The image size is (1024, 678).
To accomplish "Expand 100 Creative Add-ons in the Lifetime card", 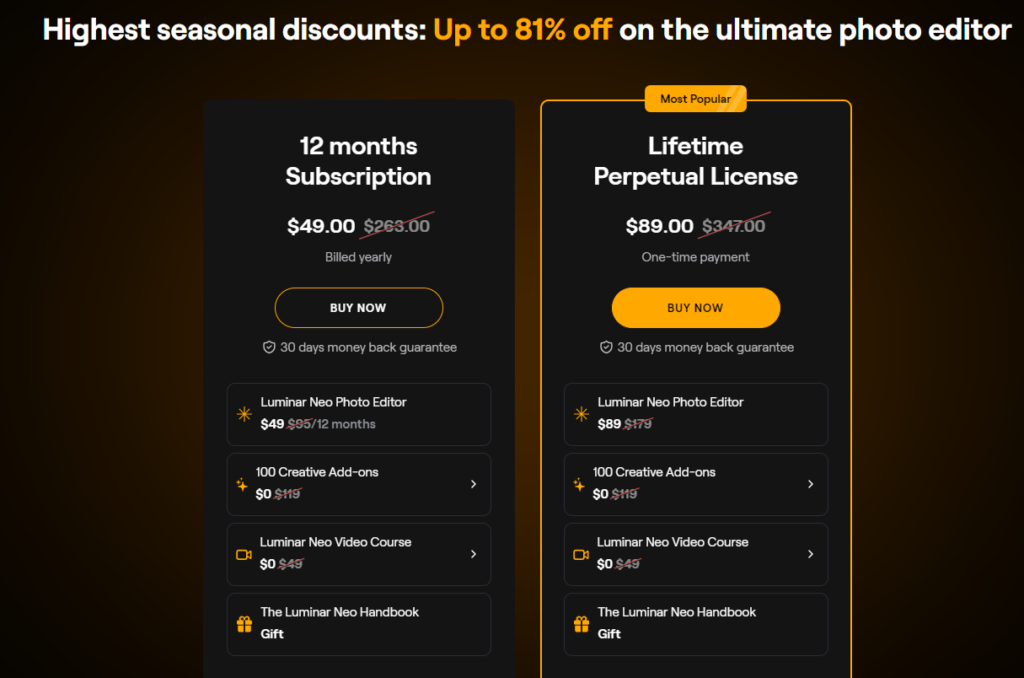I will (810, 483).
